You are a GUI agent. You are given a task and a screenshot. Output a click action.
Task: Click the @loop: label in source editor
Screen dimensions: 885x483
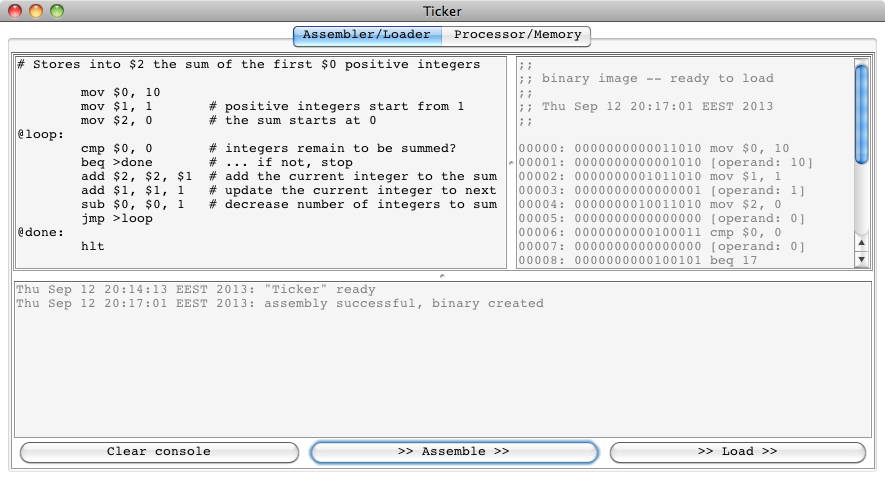(x=41, y=134)
